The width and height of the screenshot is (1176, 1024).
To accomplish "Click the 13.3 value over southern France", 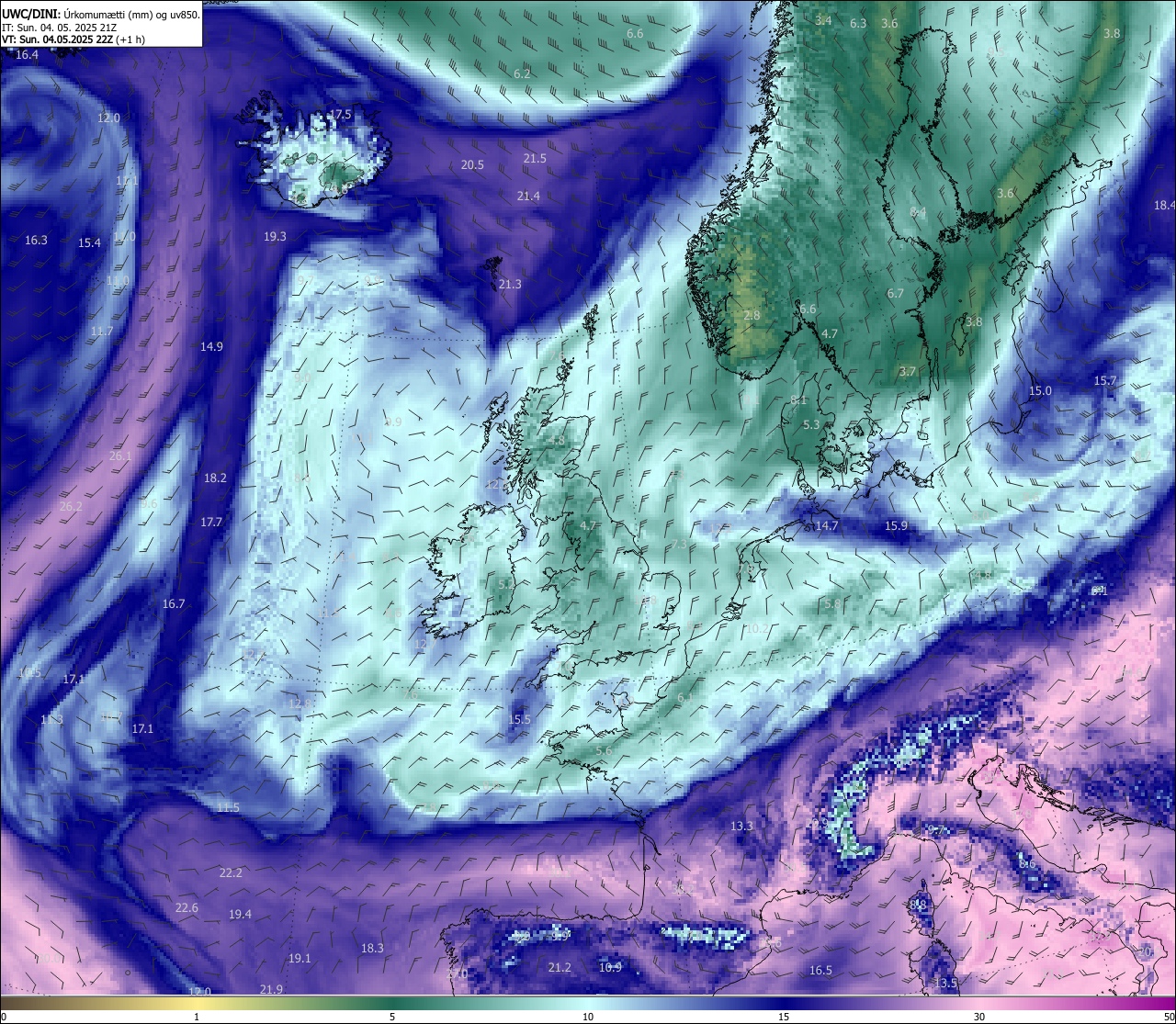I will point(741,827).
